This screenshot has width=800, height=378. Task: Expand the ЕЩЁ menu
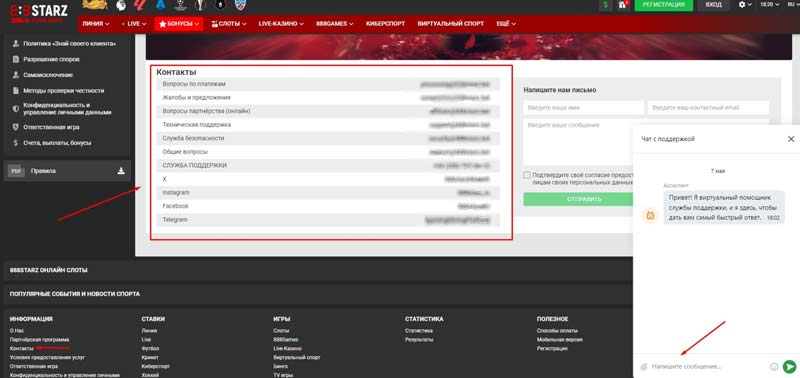506,23
